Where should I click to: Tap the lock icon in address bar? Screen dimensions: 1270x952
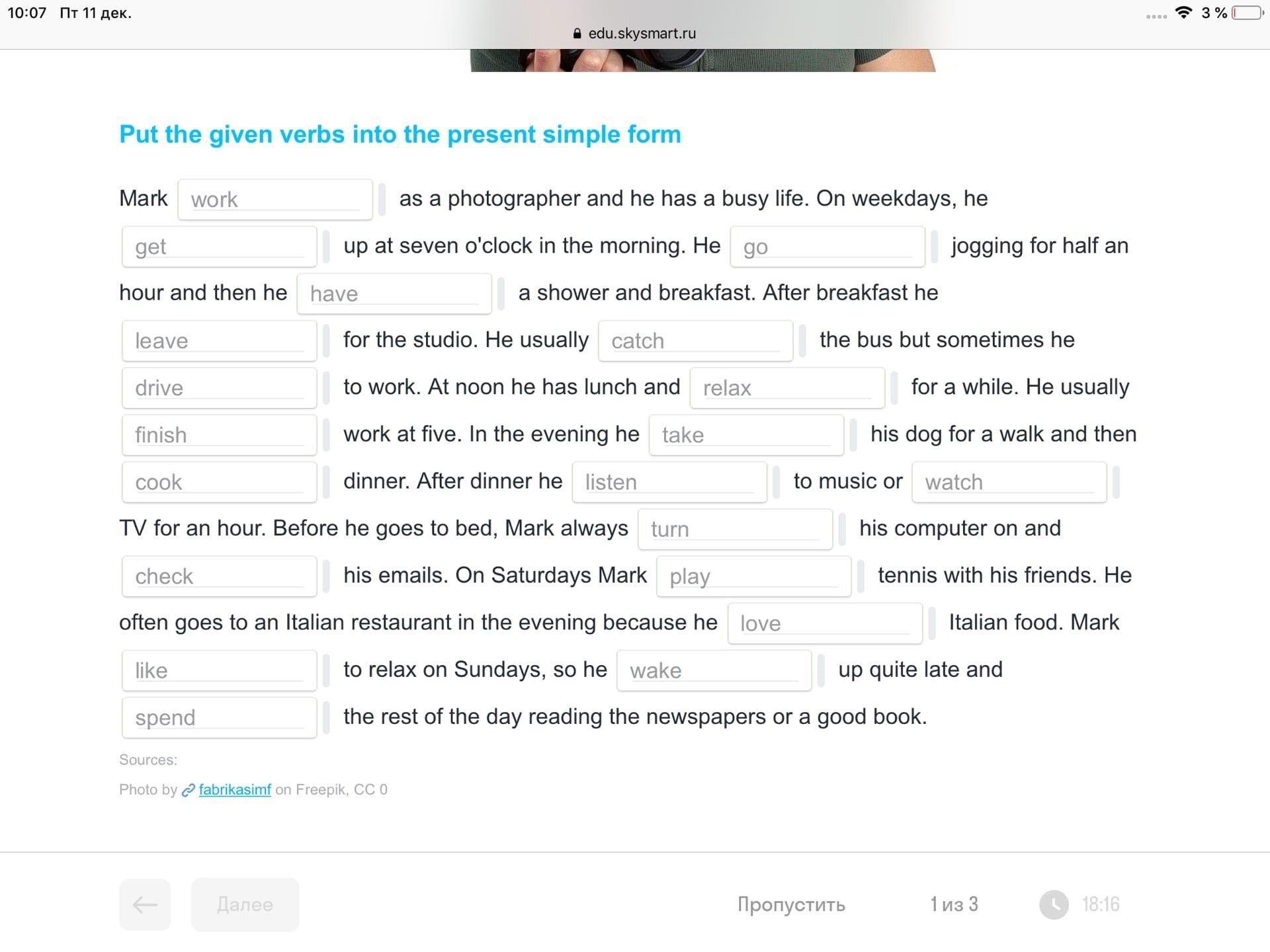pos(577,34)
